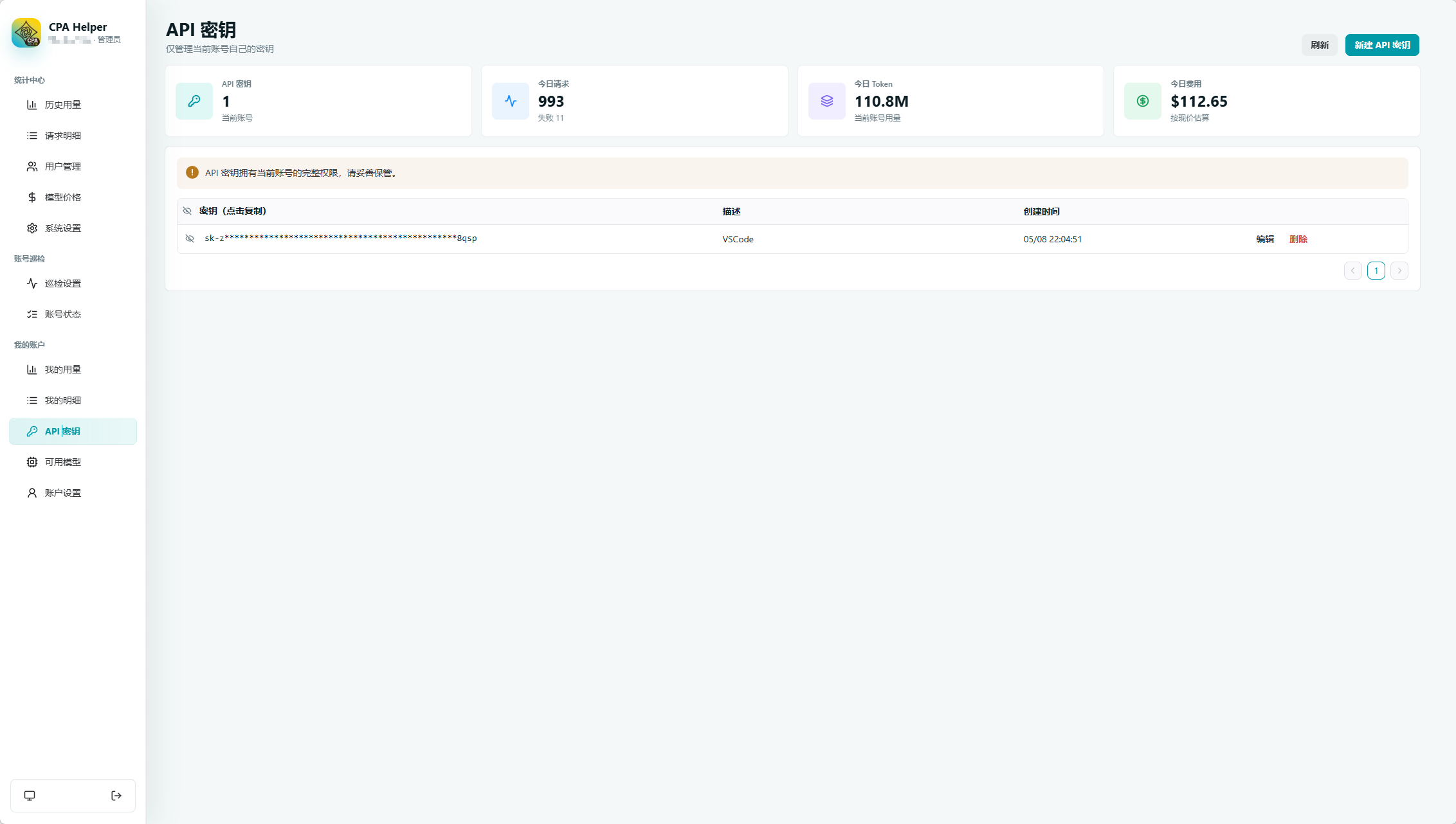Click the gear icon for 系统设置

coord(32,228)
